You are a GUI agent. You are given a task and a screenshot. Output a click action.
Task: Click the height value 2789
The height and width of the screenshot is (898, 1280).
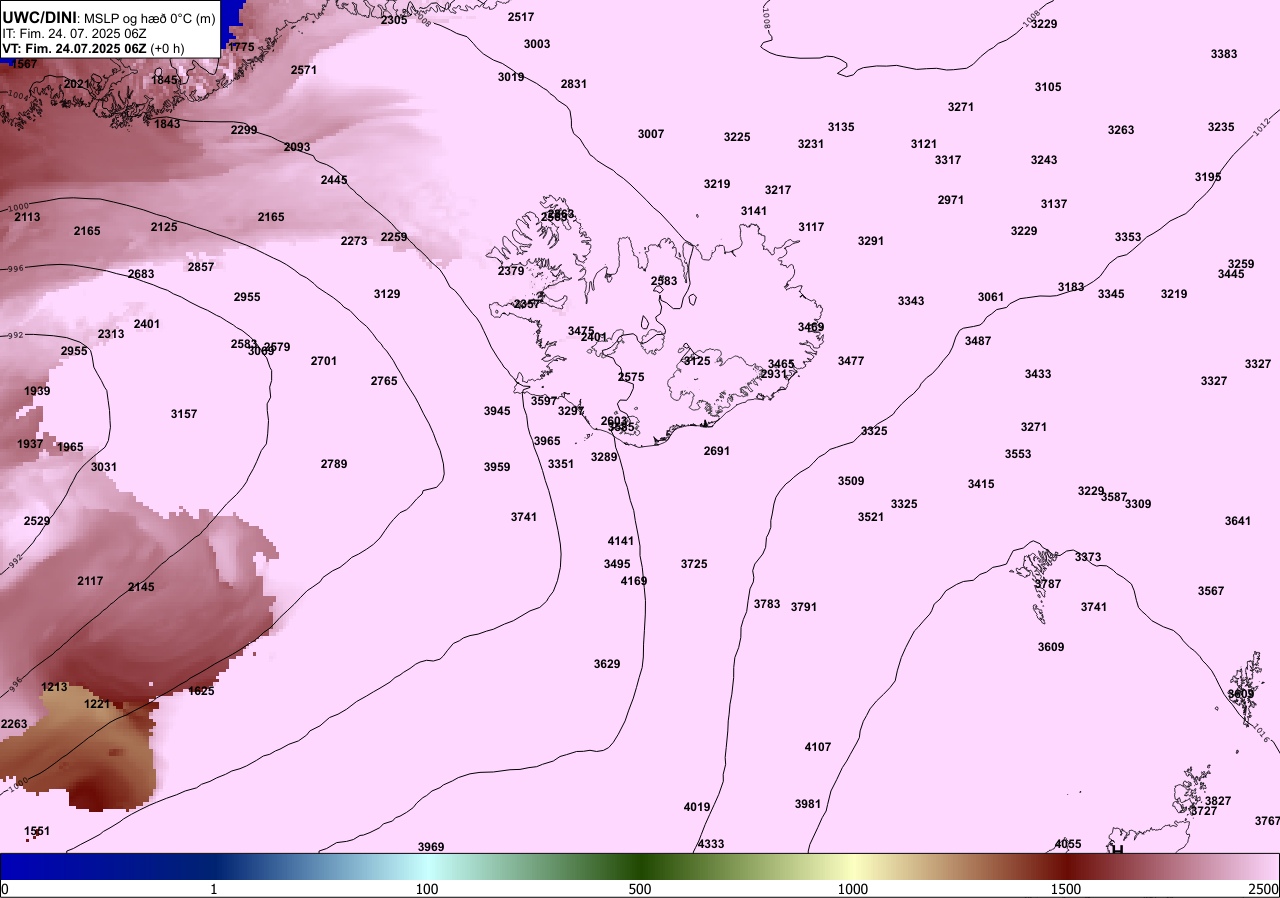(x=334, y=464)
